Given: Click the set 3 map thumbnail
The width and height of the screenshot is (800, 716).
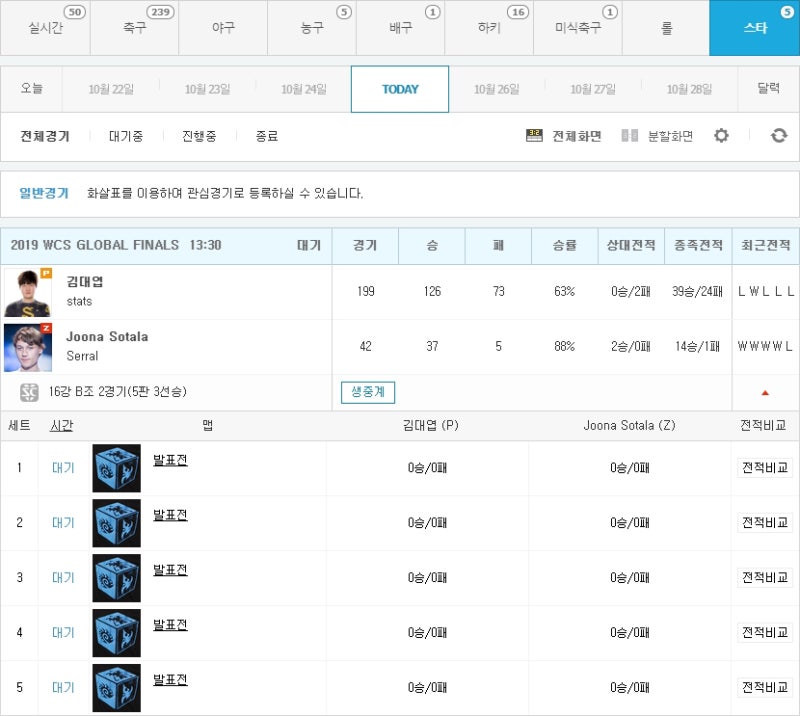Looking at the screenshot, I should (x=116, y=578).
